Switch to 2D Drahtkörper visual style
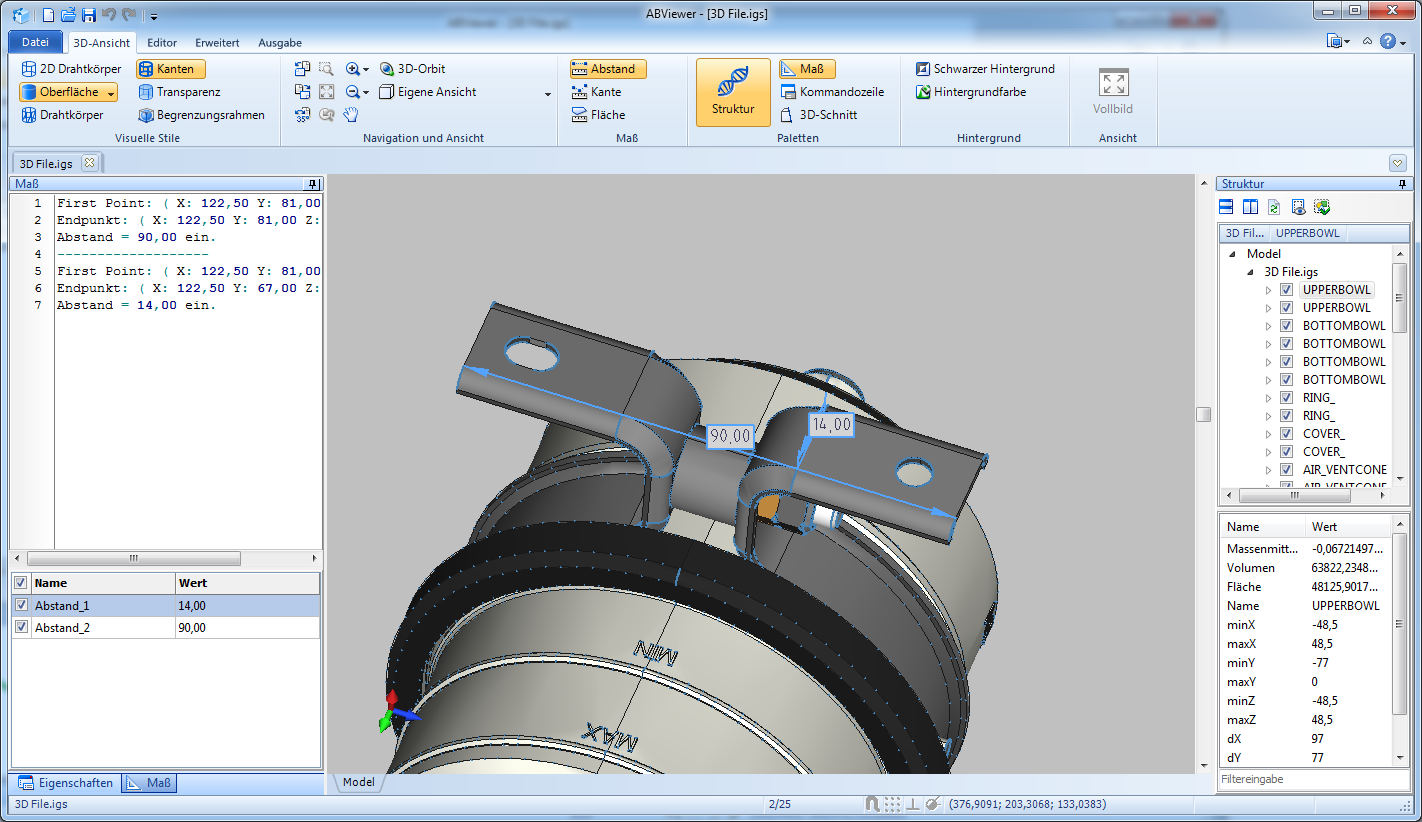 point(71,69)
